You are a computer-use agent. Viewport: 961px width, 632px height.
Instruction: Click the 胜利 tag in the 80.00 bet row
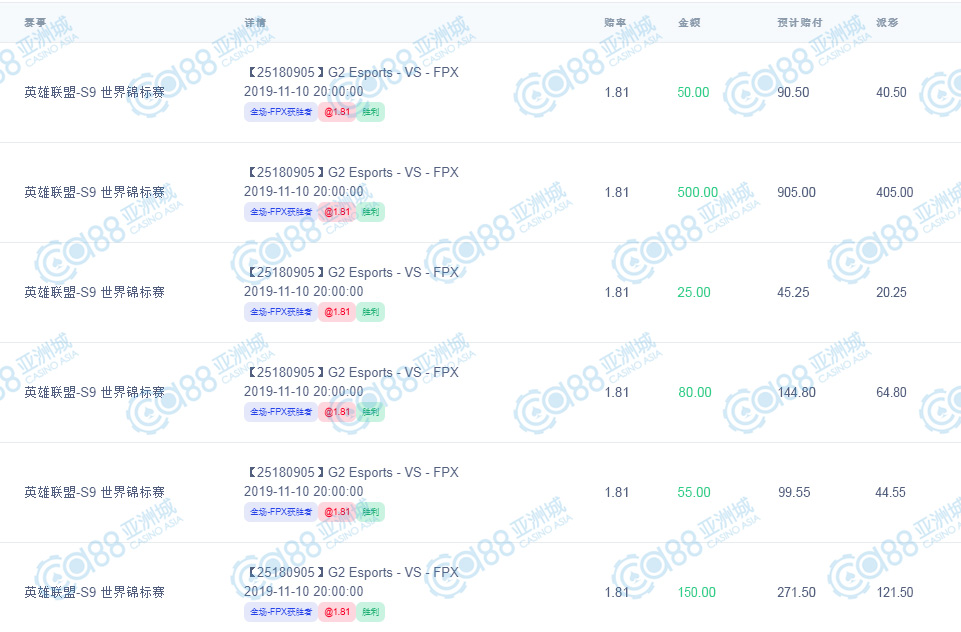coord(370,412)
